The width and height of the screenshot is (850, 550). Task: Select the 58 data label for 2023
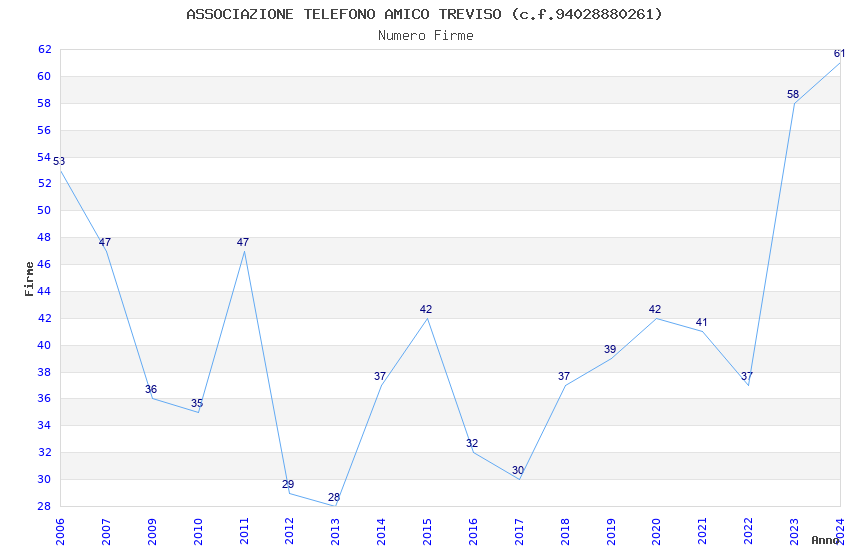(793, 94)
